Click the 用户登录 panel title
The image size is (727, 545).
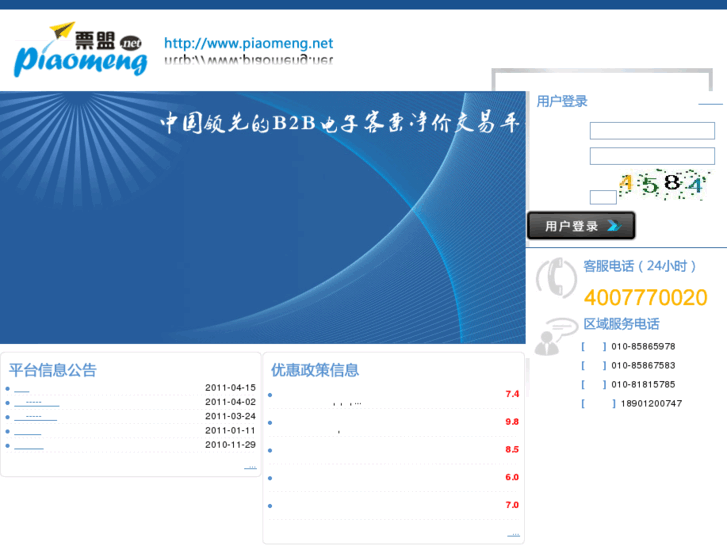[x=562, y=101]
